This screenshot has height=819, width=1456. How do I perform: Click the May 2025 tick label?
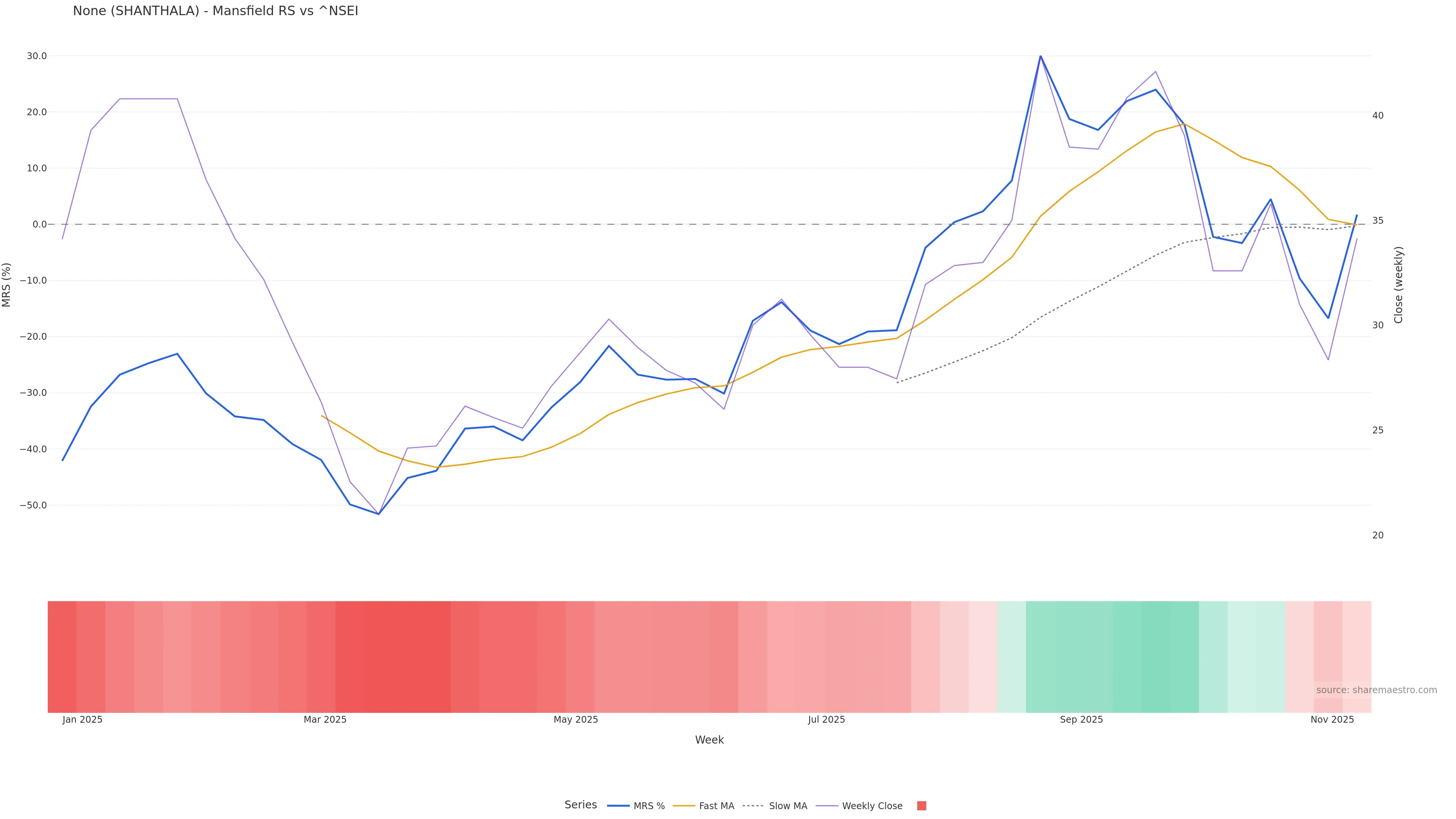click(x=576, y=720)
